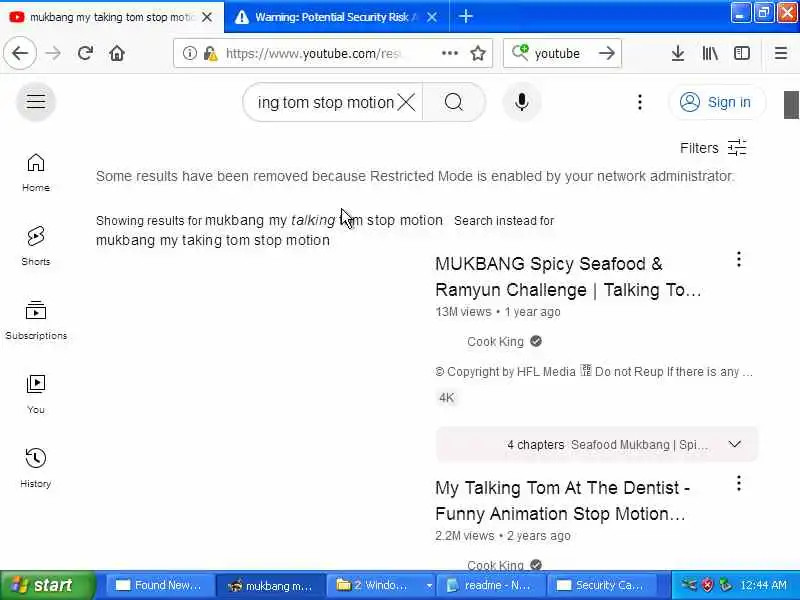This screenshot has width=800, height=600.
Task: Expand the 4 chapters Seafood Mukbang section
Action: pyautogui.click(x=596, y=444)
